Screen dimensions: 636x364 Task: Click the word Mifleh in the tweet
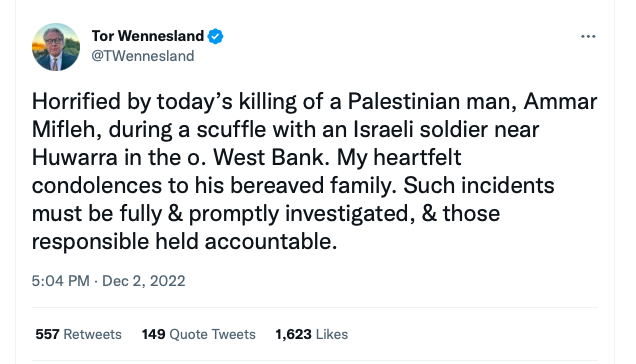(67, 130)
